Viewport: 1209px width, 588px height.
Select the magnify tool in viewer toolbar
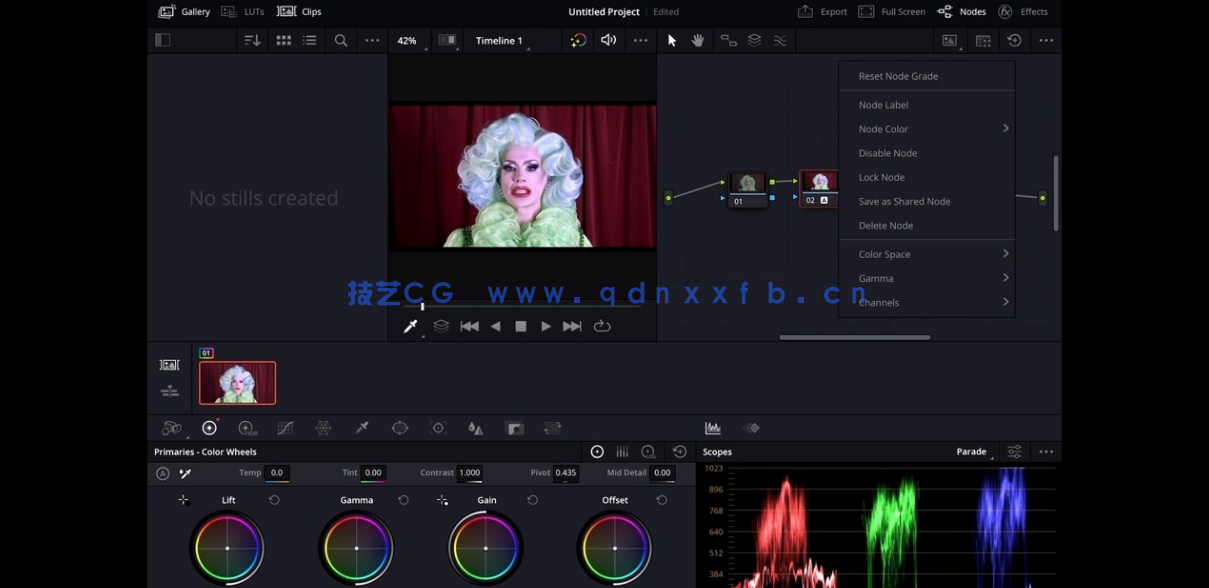(x=341, y=40)
